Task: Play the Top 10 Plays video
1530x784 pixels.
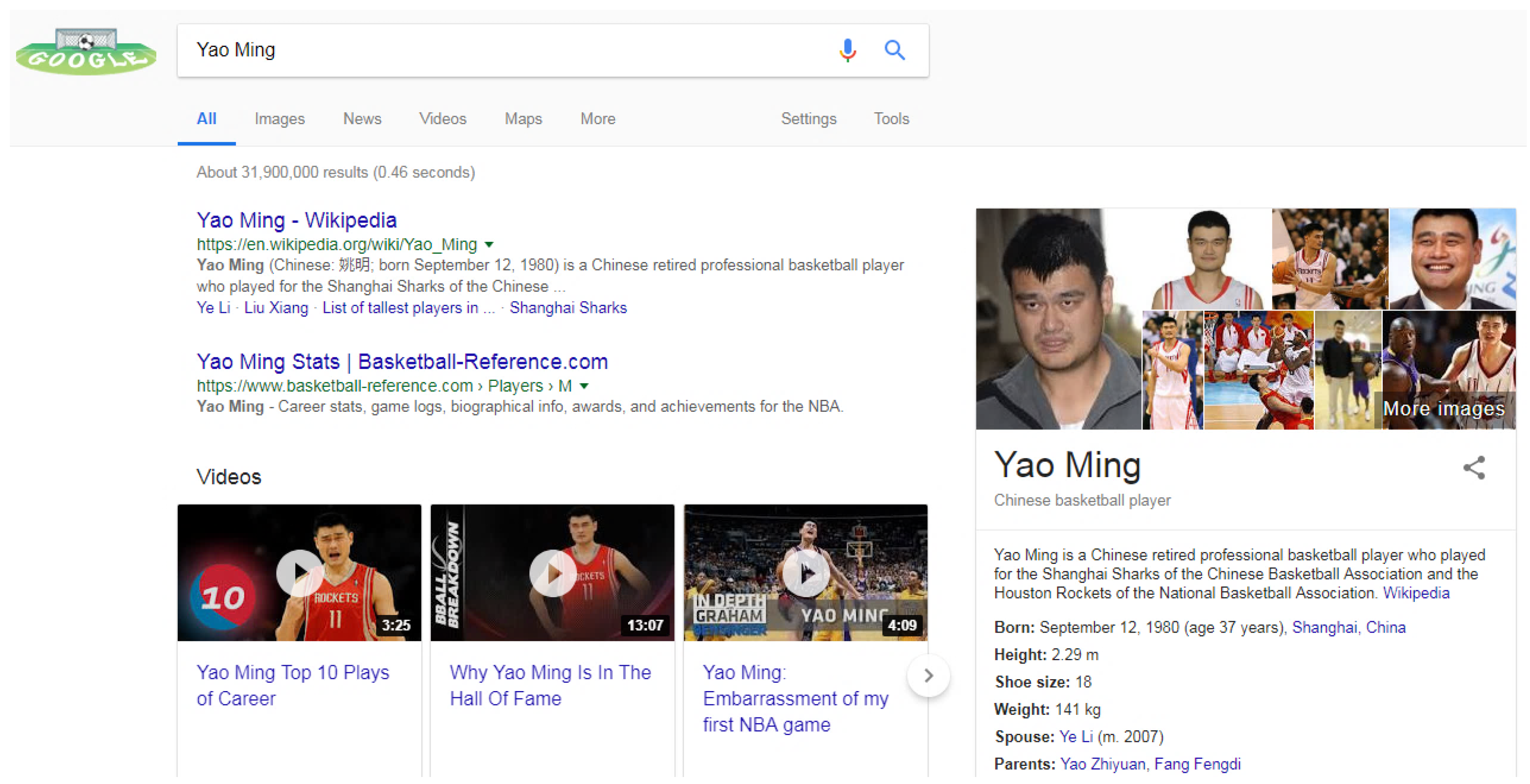Action: click(299, 573)
